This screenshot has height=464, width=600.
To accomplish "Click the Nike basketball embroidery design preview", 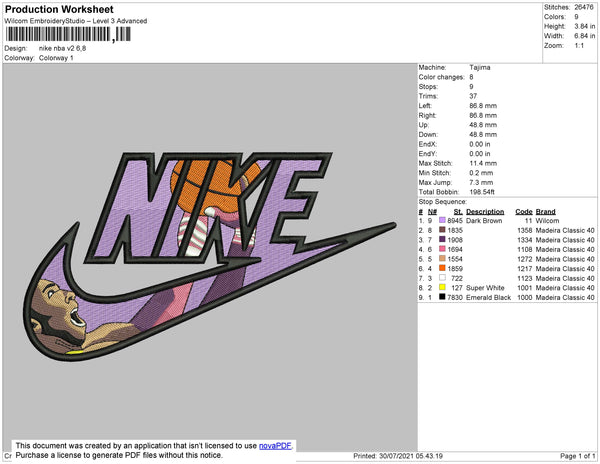I will (x=210, y=256).
